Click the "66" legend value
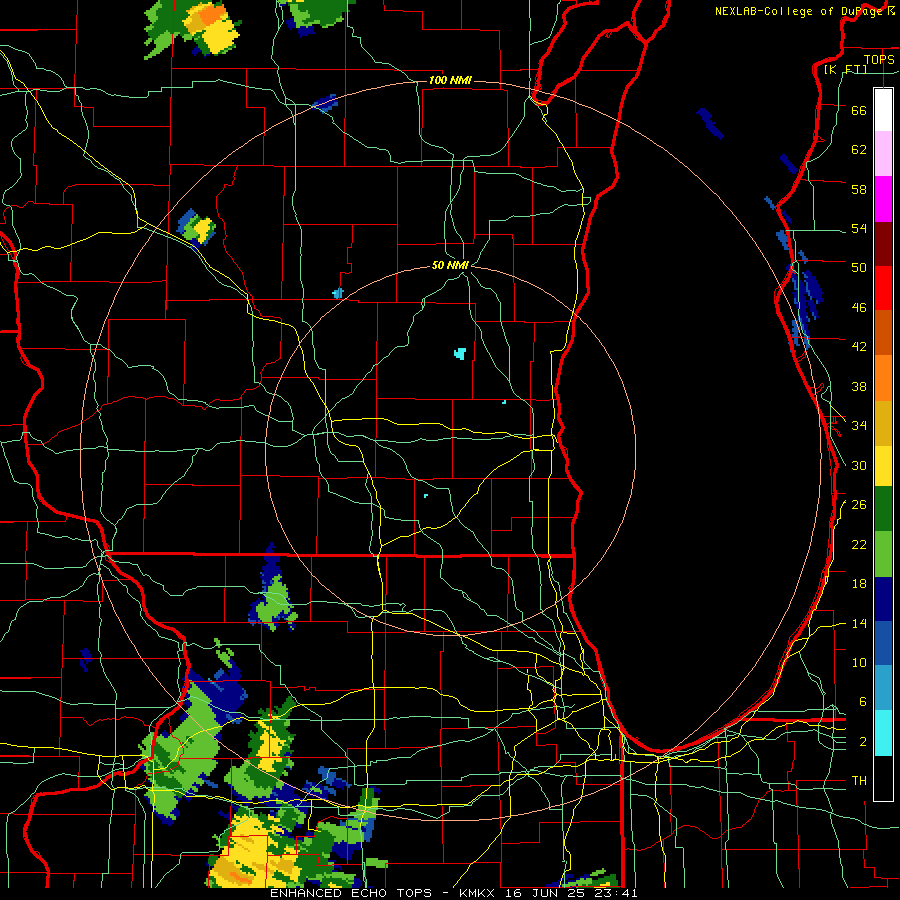The width and height of the screenshot is (900, 900). click(x=859, y=110)
